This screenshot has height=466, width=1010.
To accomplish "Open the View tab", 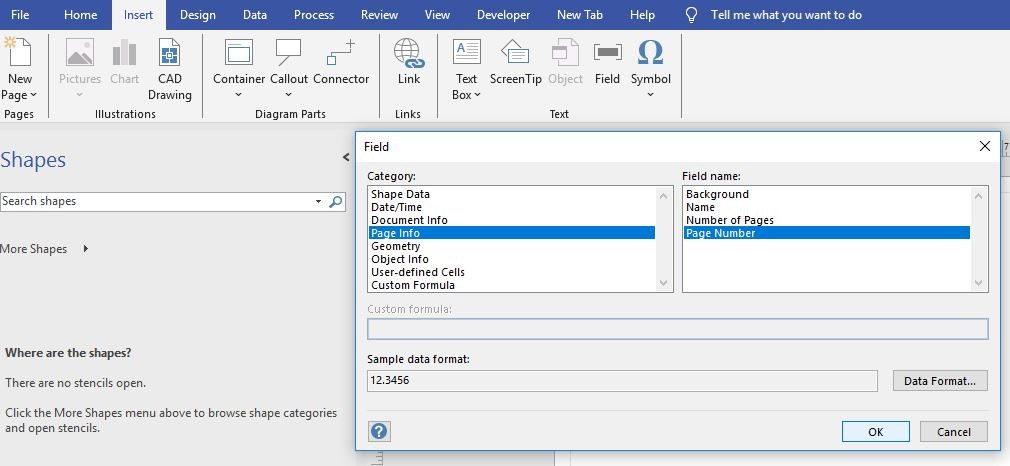I will (x=437, y=15).
